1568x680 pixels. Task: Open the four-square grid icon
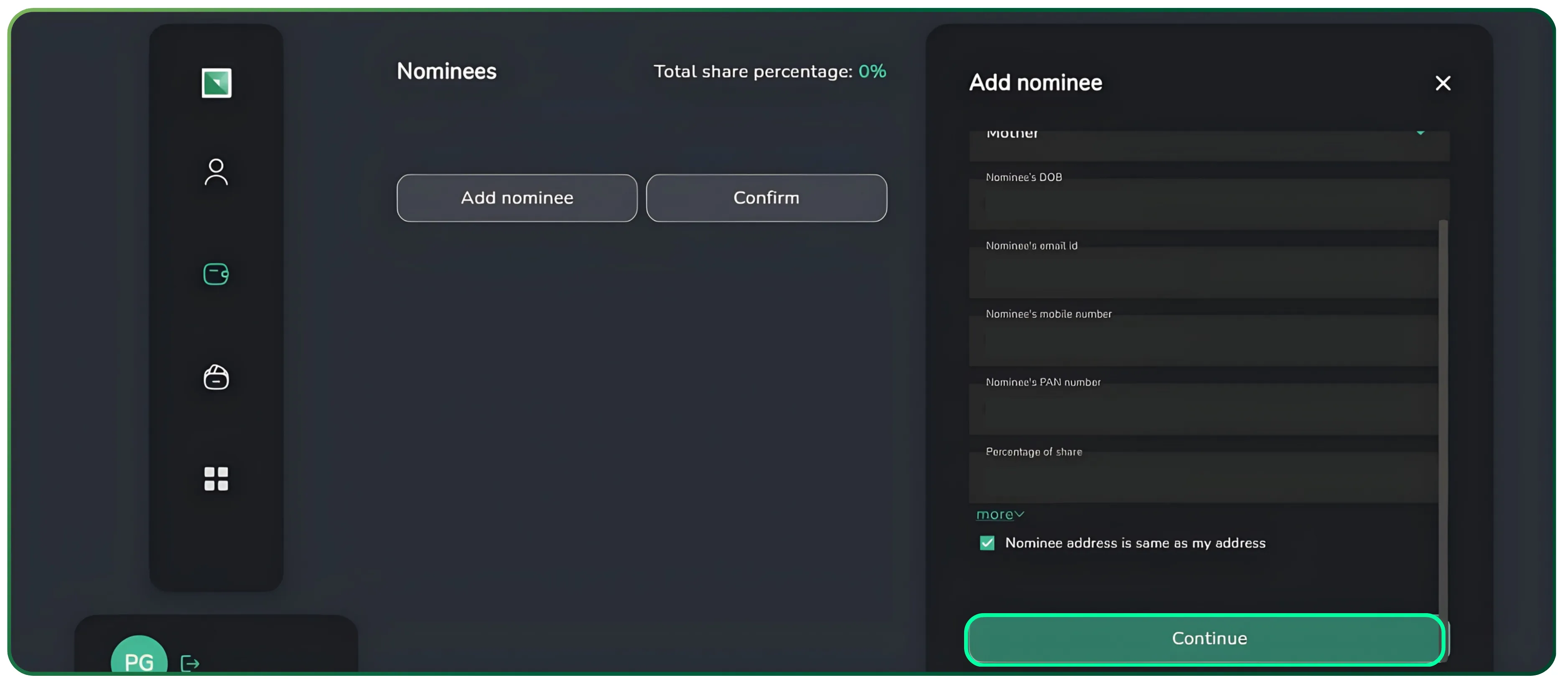pos(216,479)
